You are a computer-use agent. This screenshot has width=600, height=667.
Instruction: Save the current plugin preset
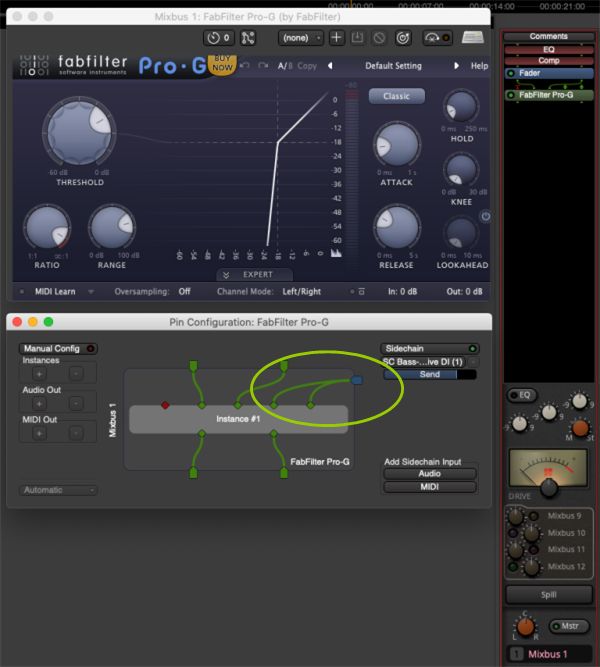tap(357, 38)
